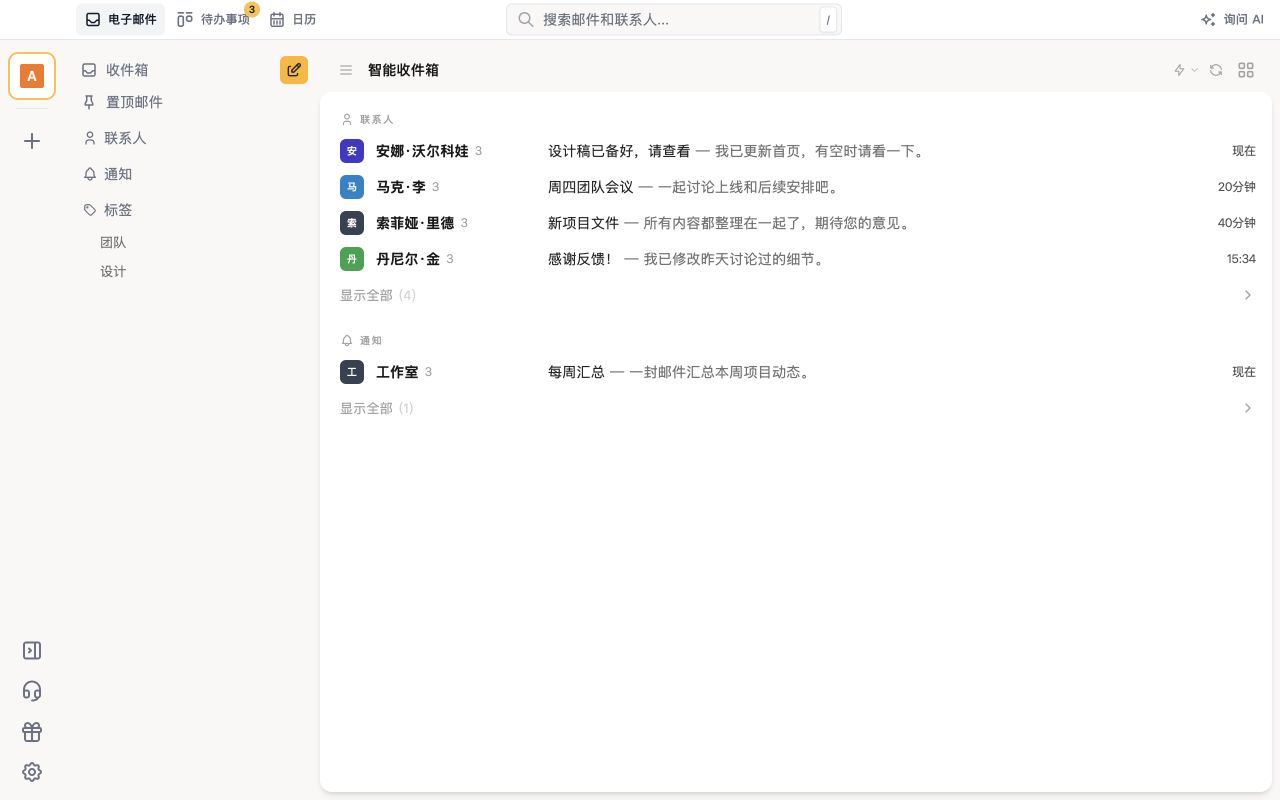Open 联系人 in the sidebar
This screenshot has height=800, width=1280.
tap(115, 138)
